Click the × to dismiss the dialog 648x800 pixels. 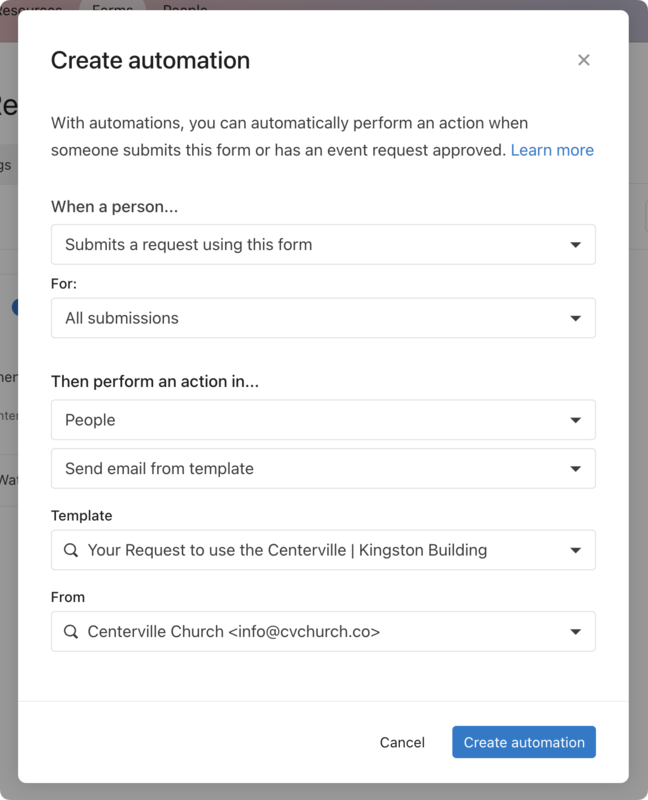(584, 59)
